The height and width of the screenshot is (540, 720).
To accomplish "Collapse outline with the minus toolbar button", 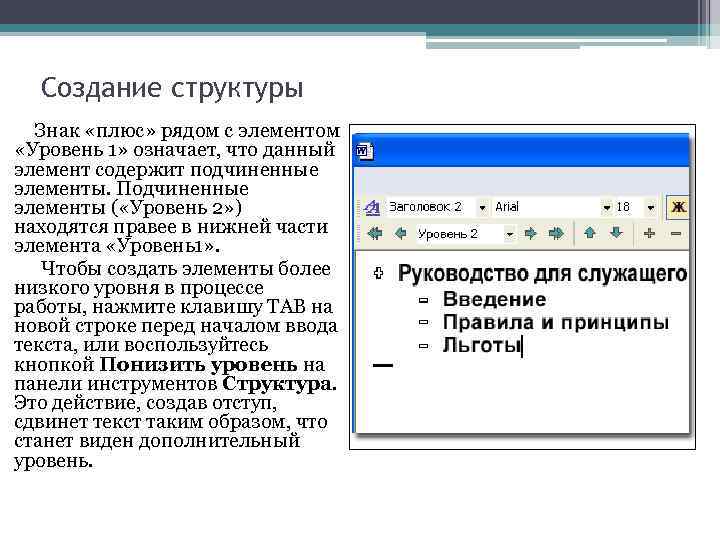I will point(675,234).
